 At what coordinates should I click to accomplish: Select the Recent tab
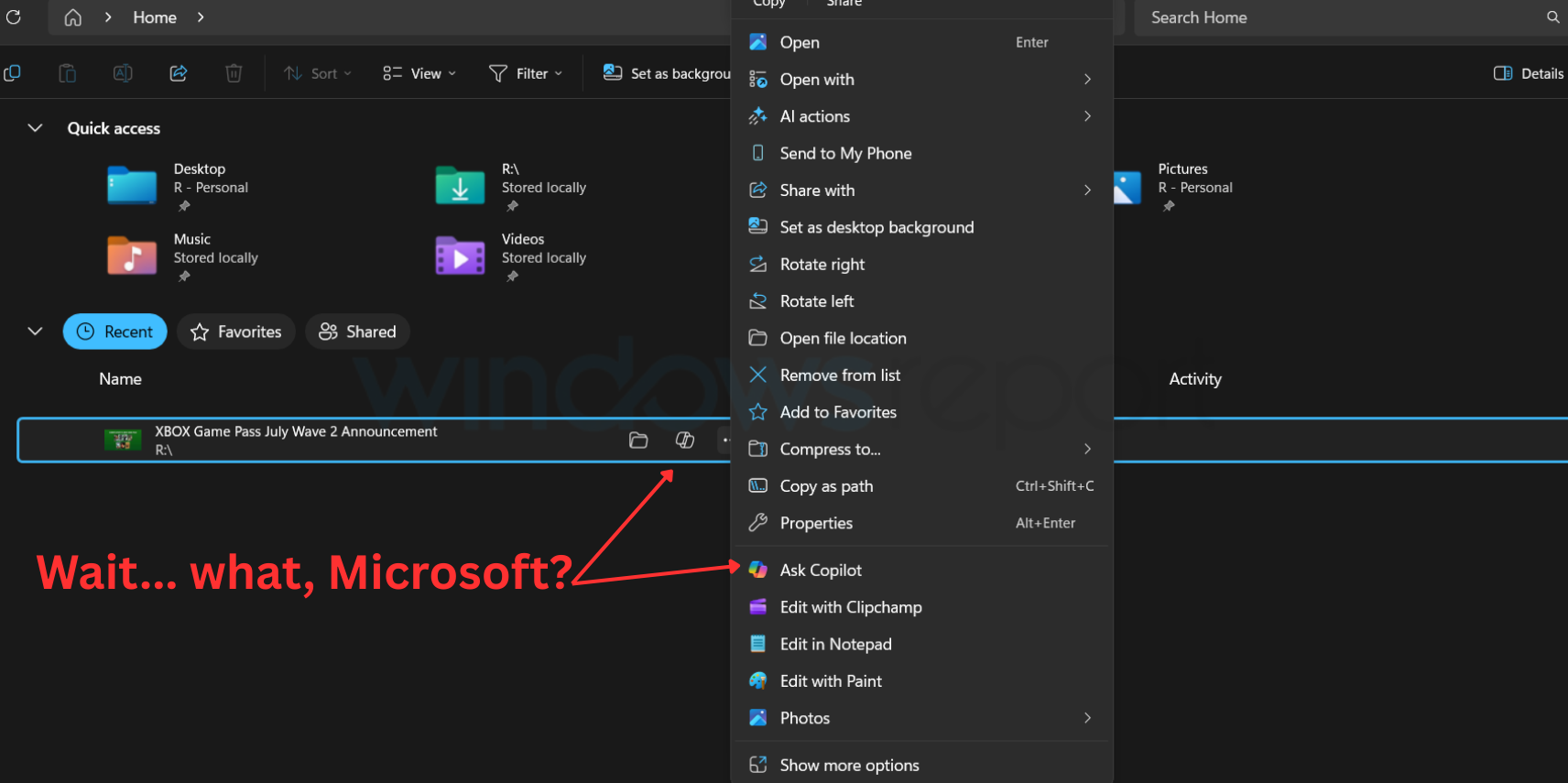[114, 332]
